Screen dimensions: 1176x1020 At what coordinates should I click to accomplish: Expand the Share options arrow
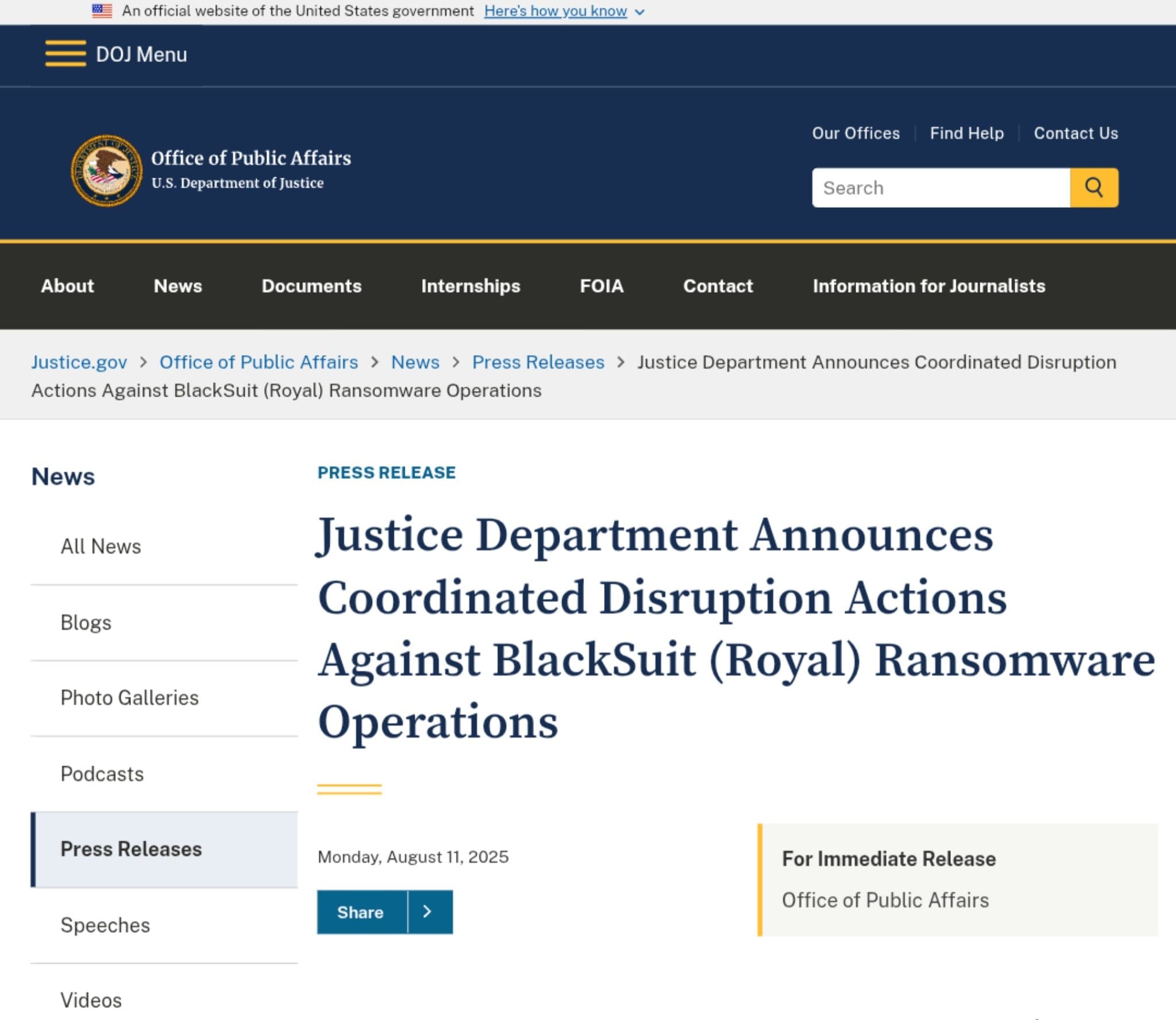point(427,912)
